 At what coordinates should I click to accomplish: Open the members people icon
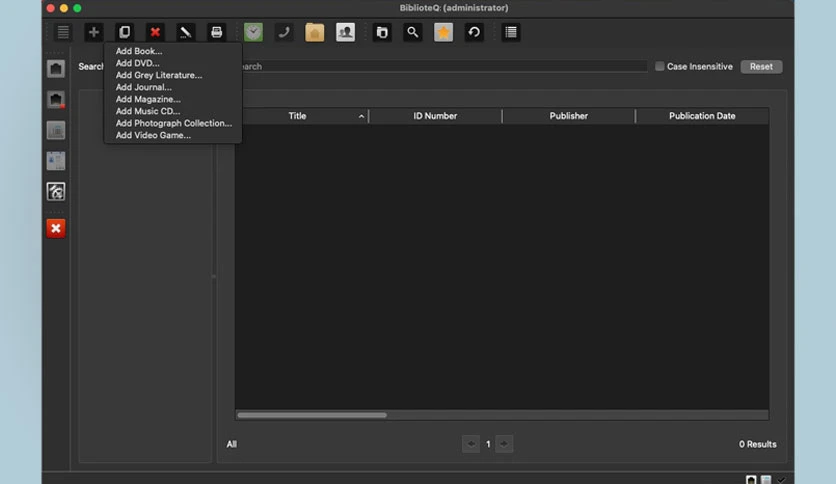point(345,32)
